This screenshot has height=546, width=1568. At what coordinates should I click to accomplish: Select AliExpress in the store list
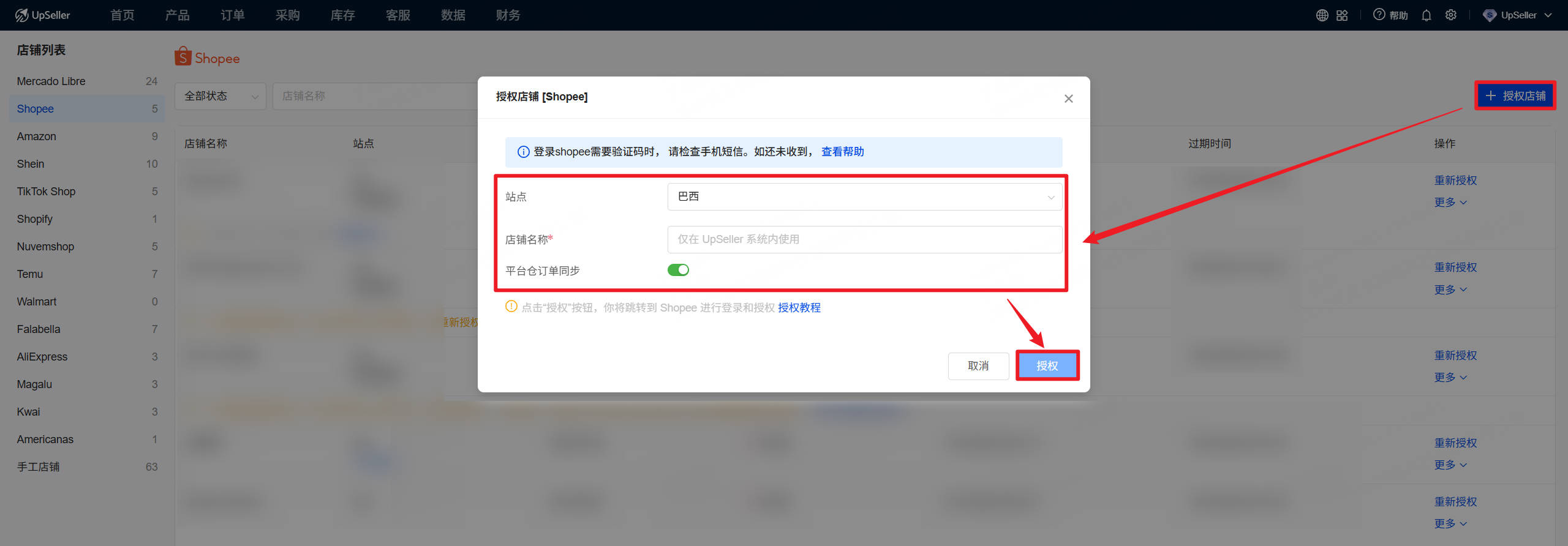pyautogui.click(x=87, y=357)
